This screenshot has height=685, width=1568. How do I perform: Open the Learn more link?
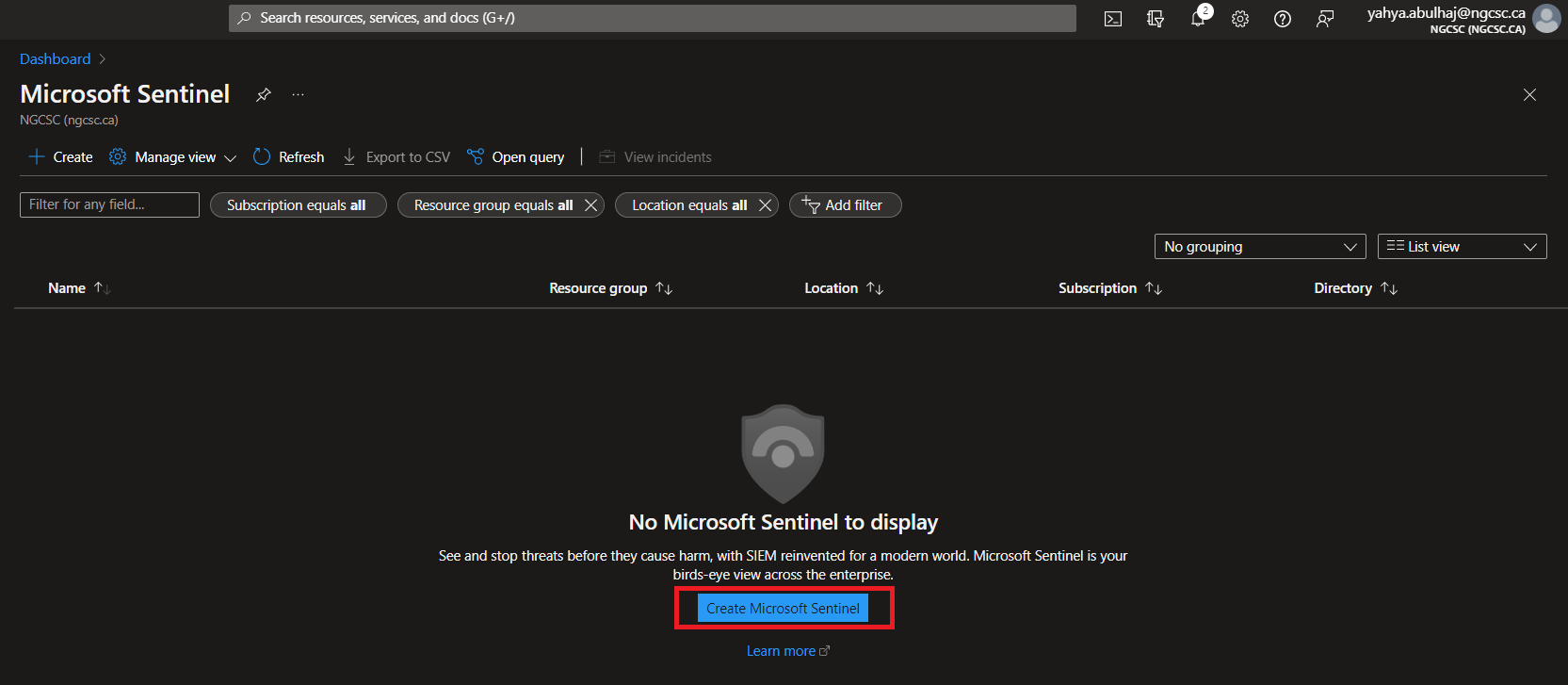(787, 651)
